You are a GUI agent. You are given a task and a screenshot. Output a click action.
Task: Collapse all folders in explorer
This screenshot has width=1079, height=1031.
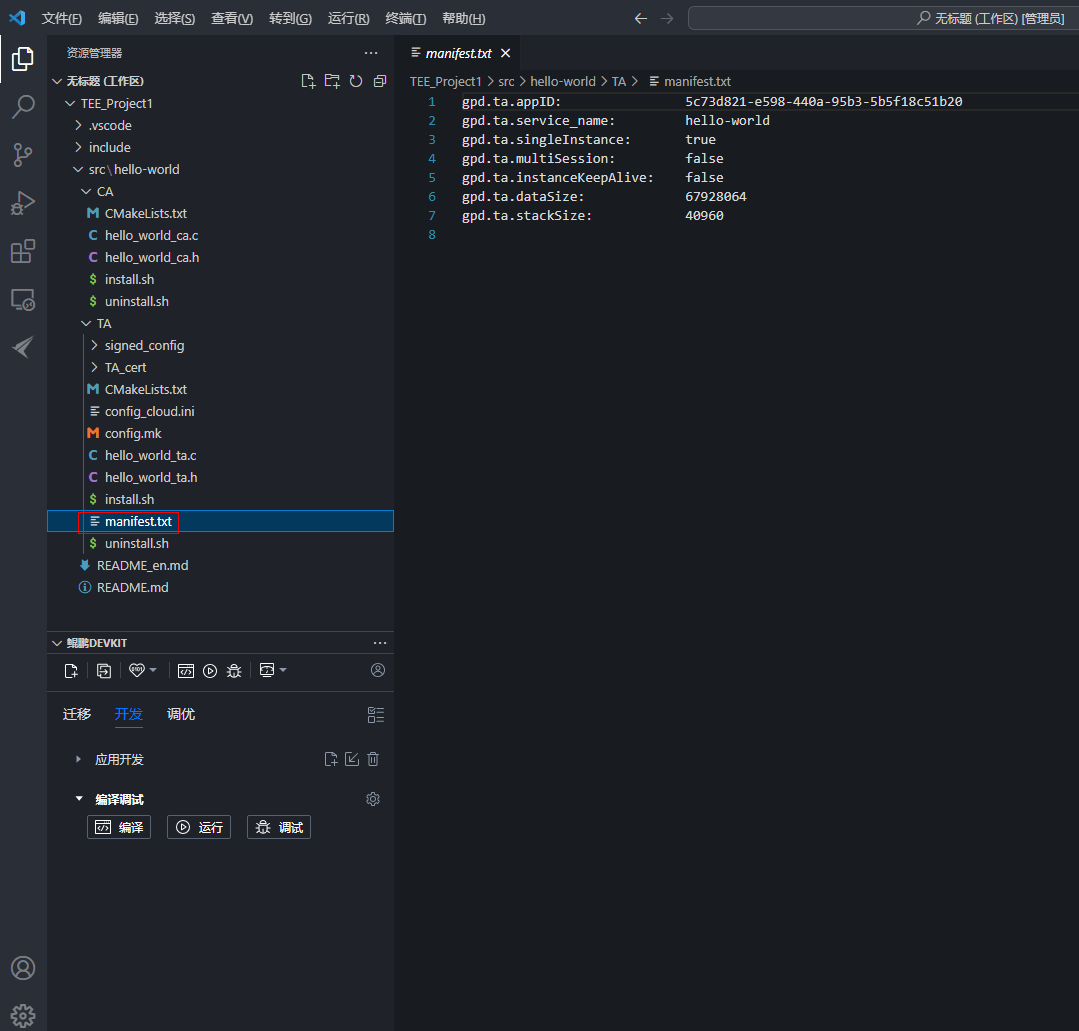[x=380, y=81]
